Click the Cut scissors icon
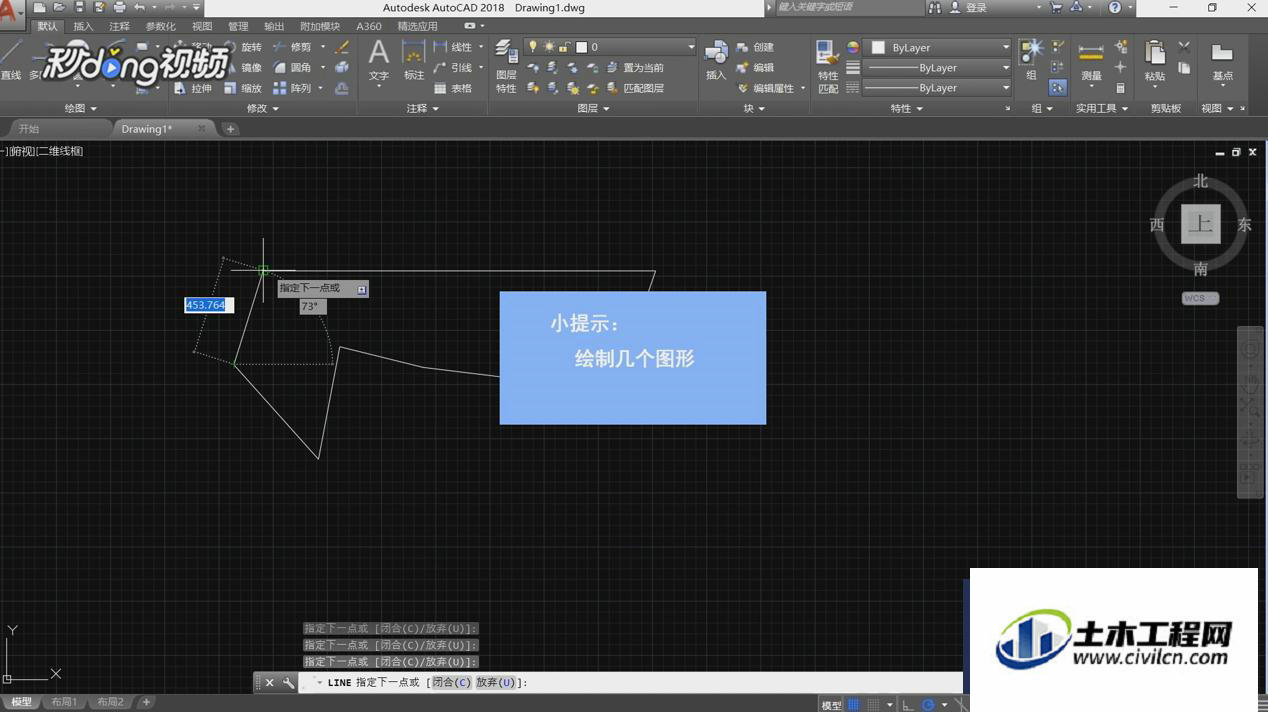 click(x=1184, y=47)
